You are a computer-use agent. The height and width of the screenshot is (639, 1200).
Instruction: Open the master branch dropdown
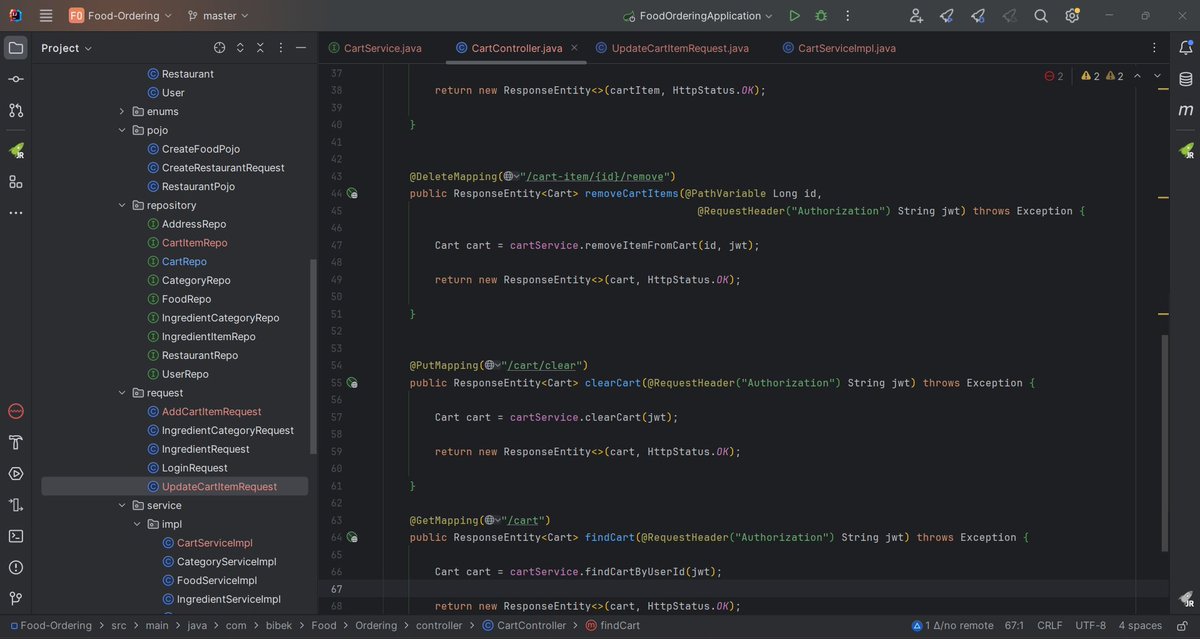click(218, 16)
